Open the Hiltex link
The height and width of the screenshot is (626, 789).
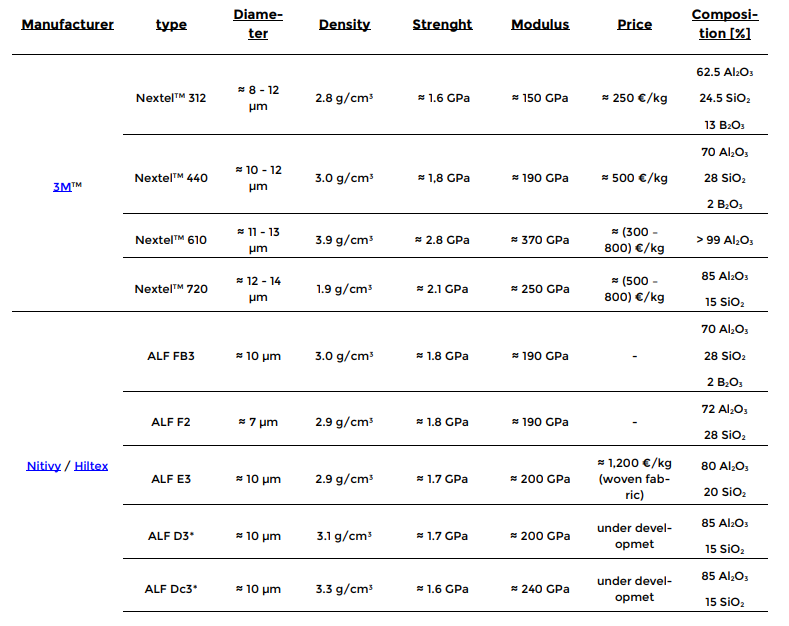tap(91, 466)
